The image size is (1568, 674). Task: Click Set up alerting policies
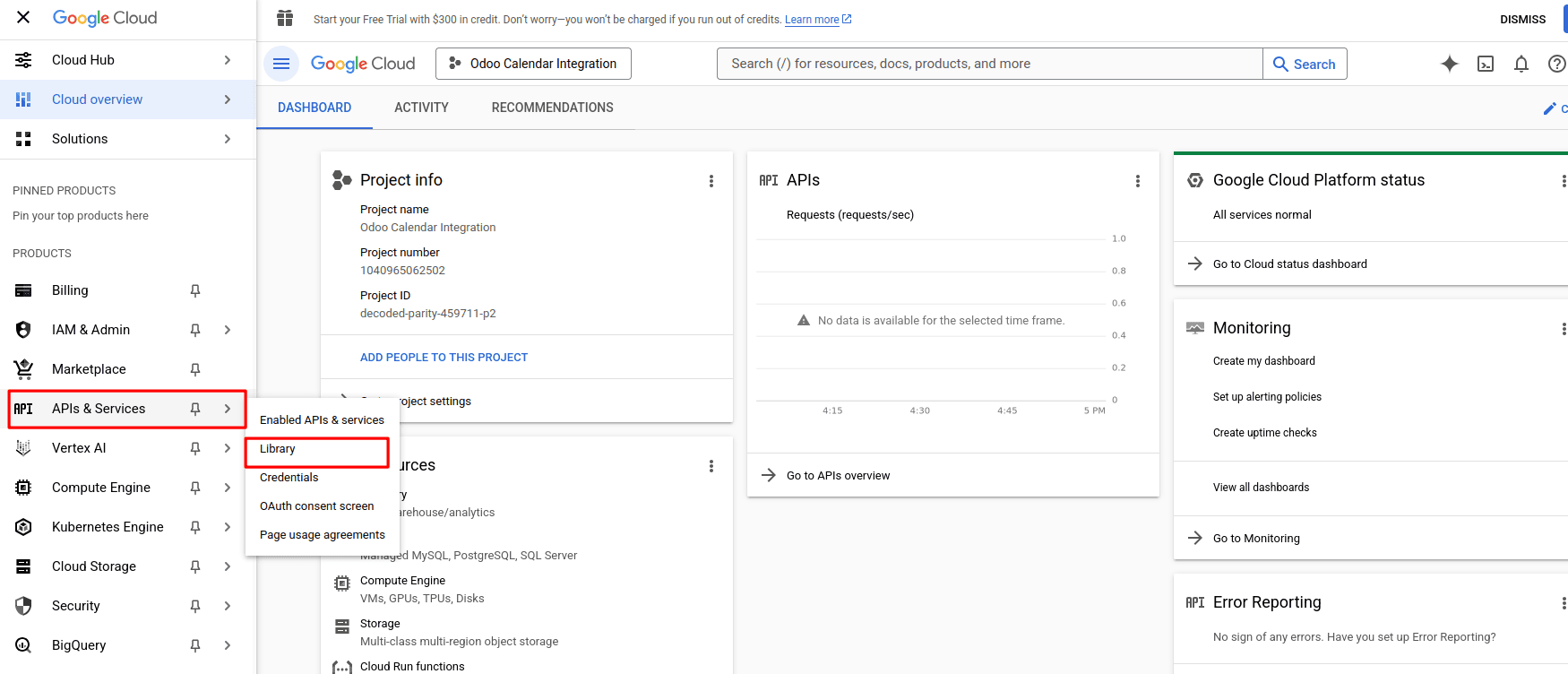[x=1267, y=397]
